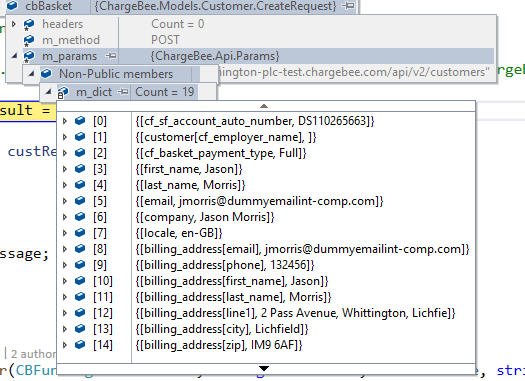Click the cube icon for entry [7]
This screenshot has height=381, width=525.
pos(80,233)
